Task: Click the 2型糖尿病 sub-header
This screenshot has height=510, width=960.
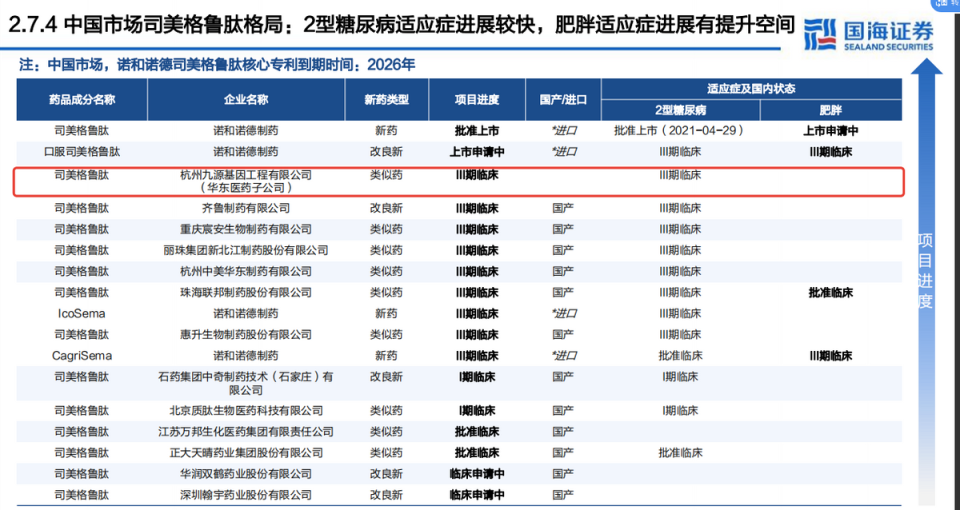Action: coord(680,110)
